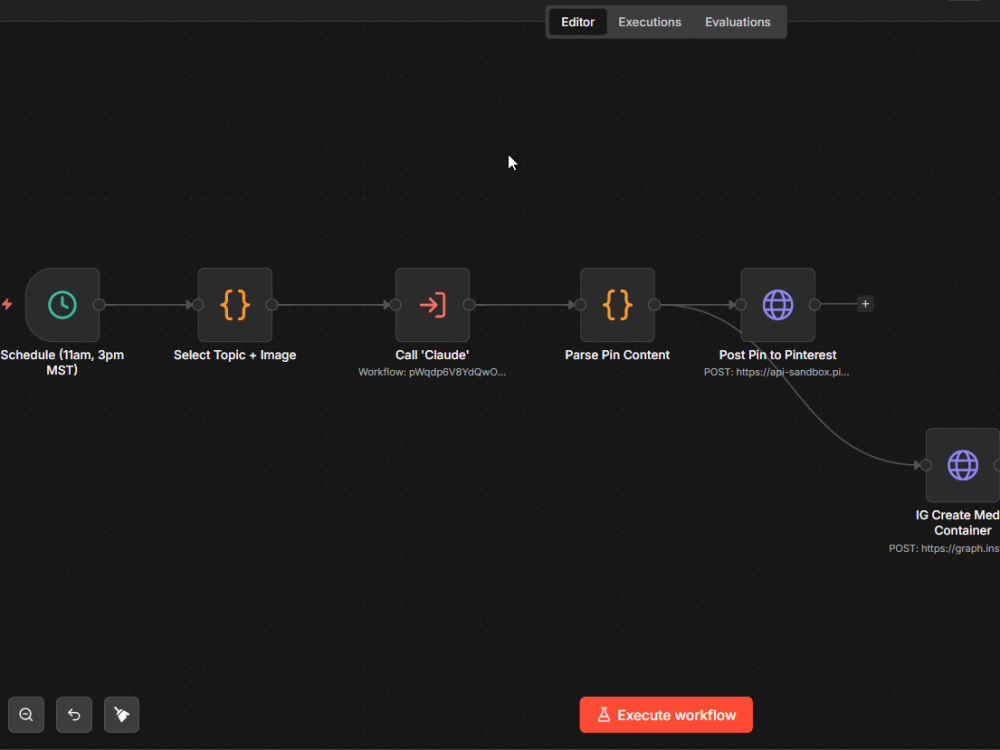The height and width of the screenshot is (750, 1000).
Task: Click the IG Create Media Container input connector
Action: (x=926, y=465)
